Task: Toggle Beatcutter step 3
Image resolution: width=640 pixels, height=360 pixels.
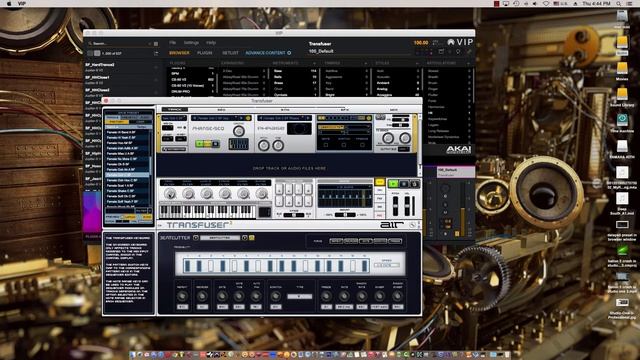Action: click(211, 266)
